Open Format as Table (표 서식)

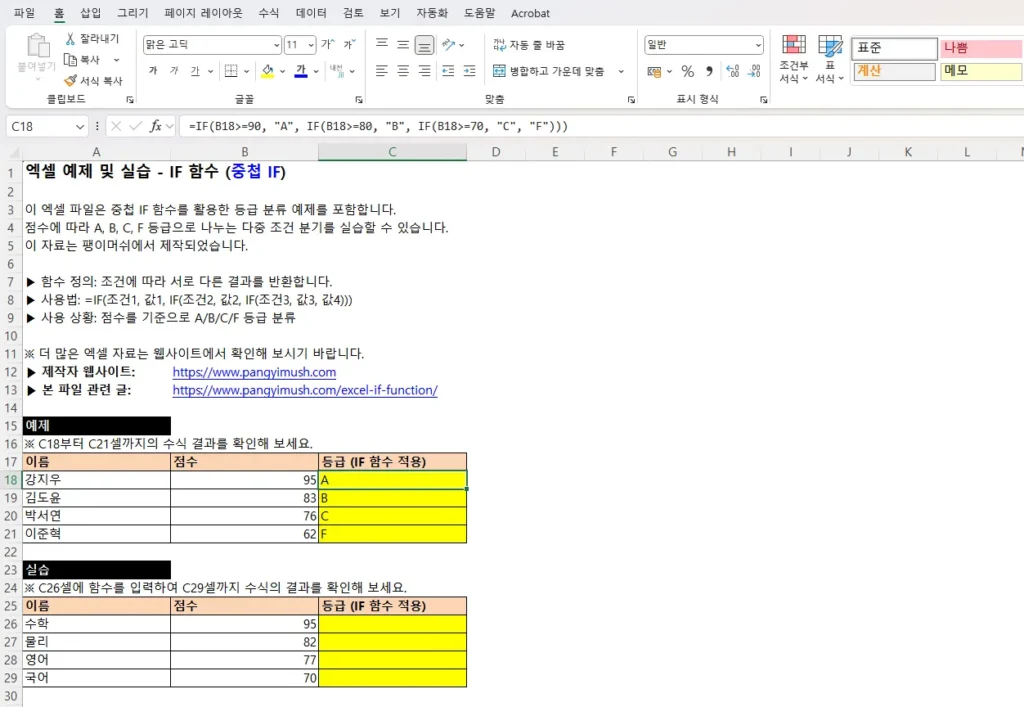tap(829, 59)
